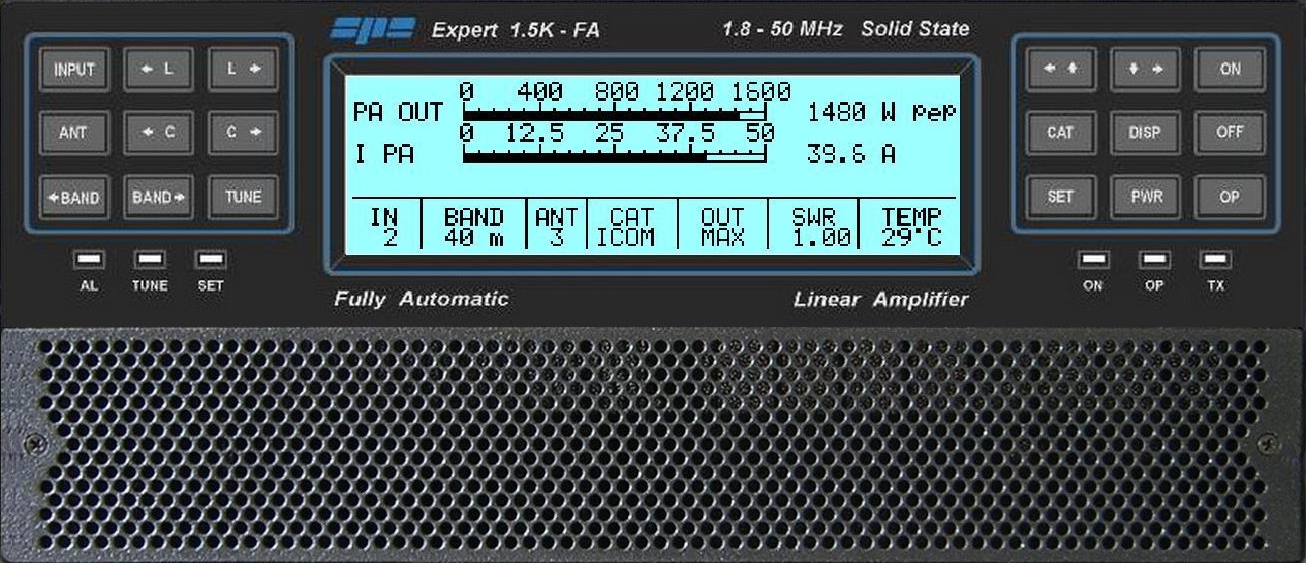Click the 'TEMP 29°C' display cell

(909, 226)
